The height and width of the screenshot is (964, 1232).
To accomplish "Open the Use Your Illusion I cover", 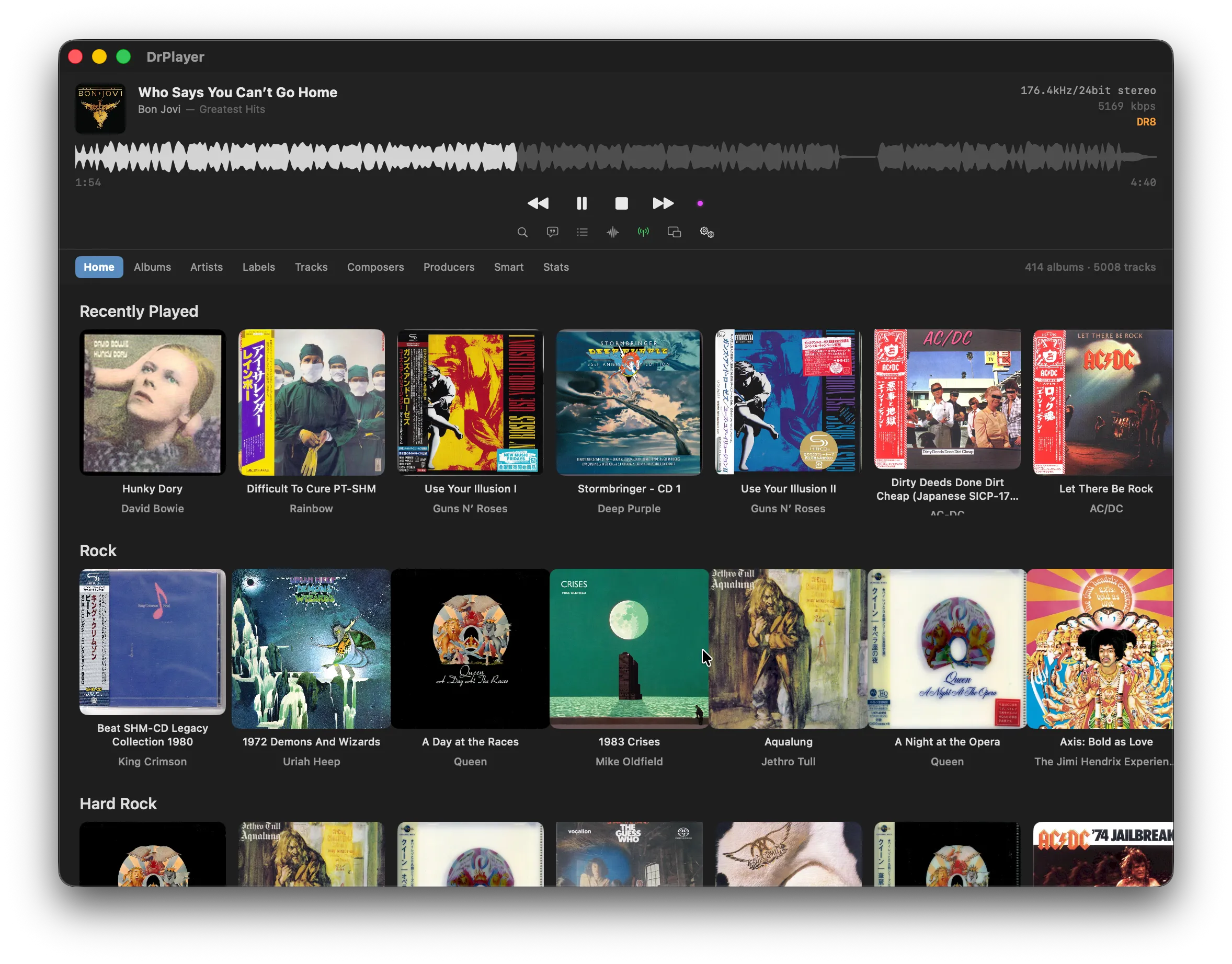I will tap(470, 402).
